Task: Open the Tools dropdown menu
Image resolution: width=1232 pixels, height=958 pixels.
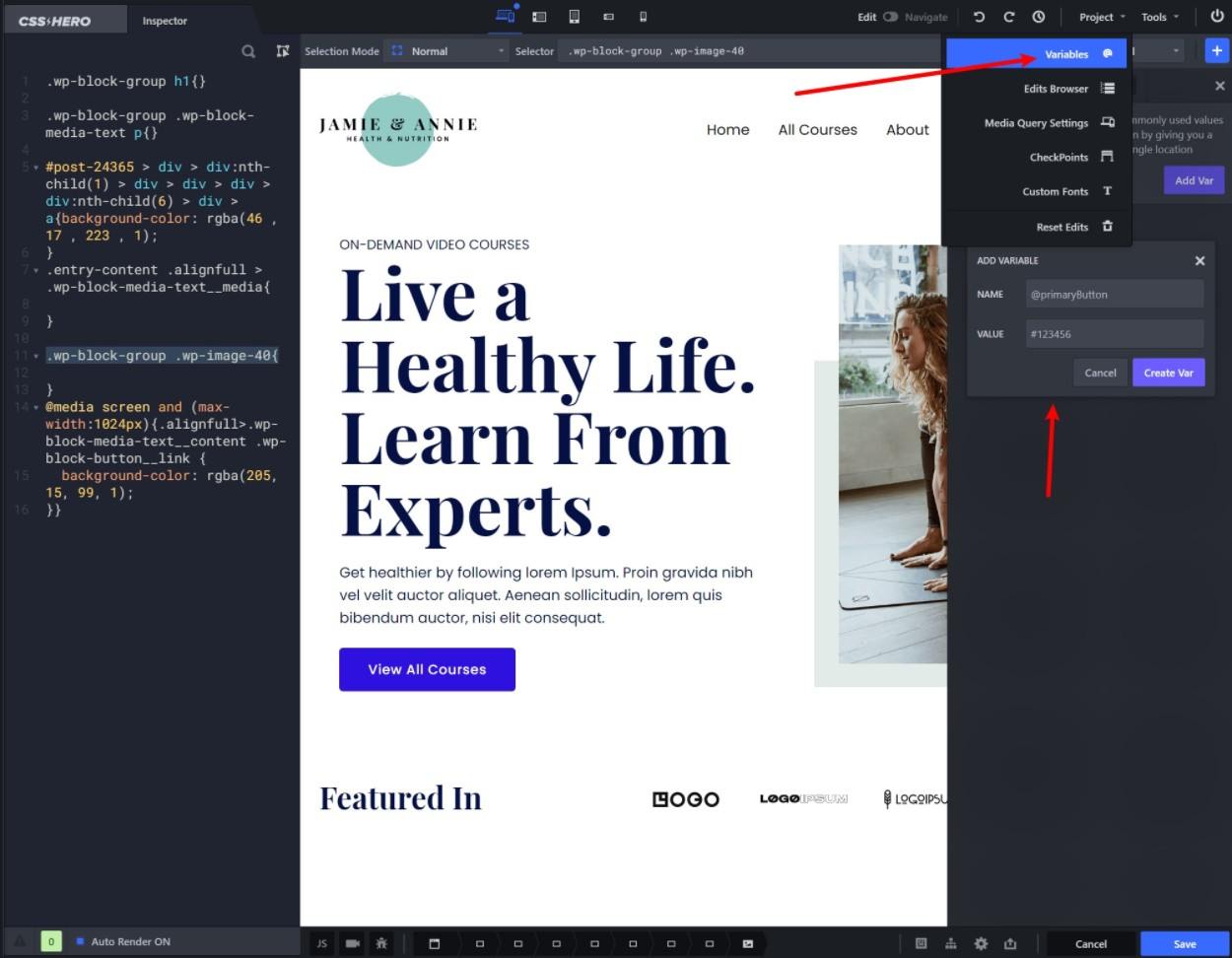Action: tap(1160, 17)
